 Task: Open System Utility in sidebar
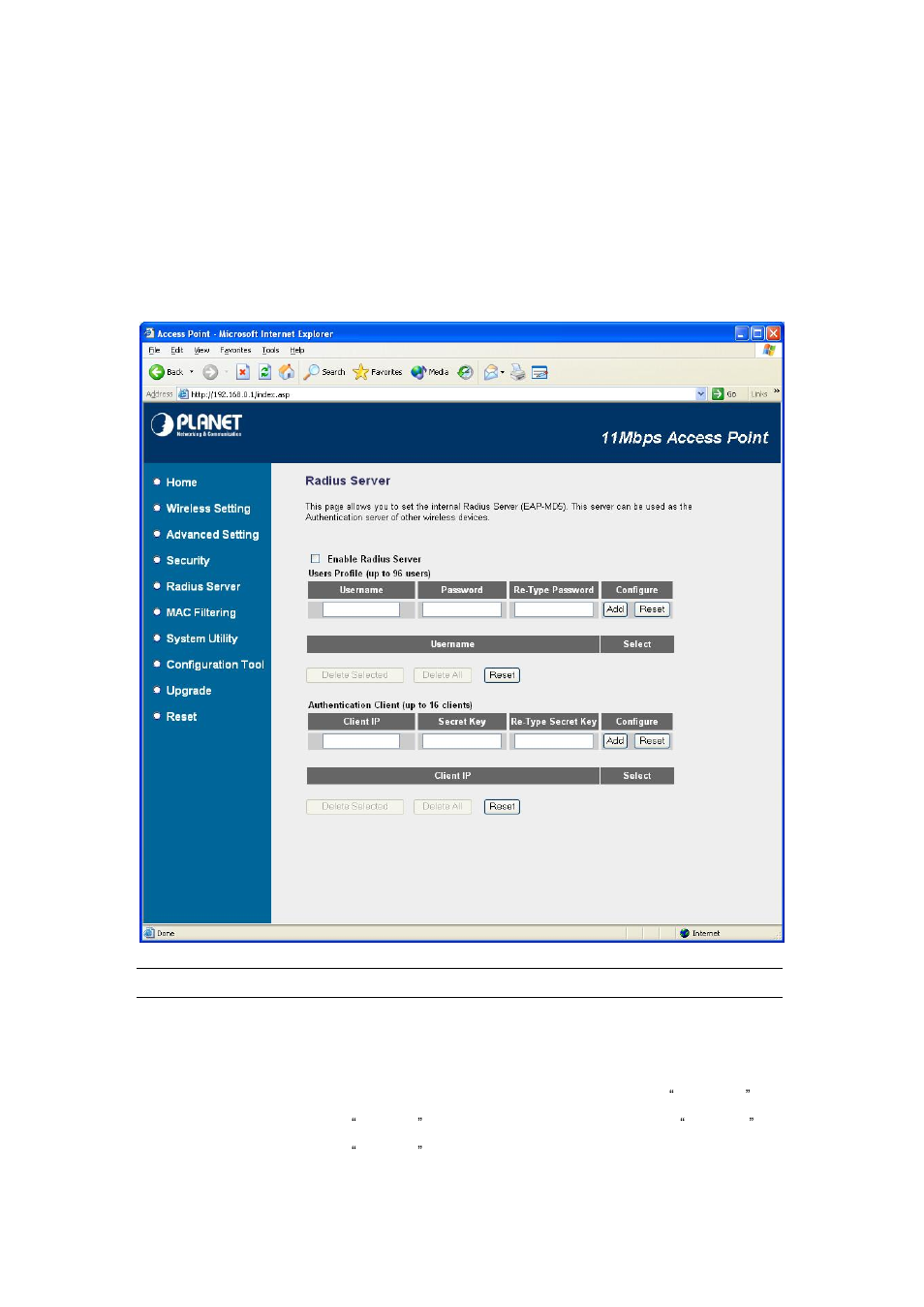(x=201, y=639)
